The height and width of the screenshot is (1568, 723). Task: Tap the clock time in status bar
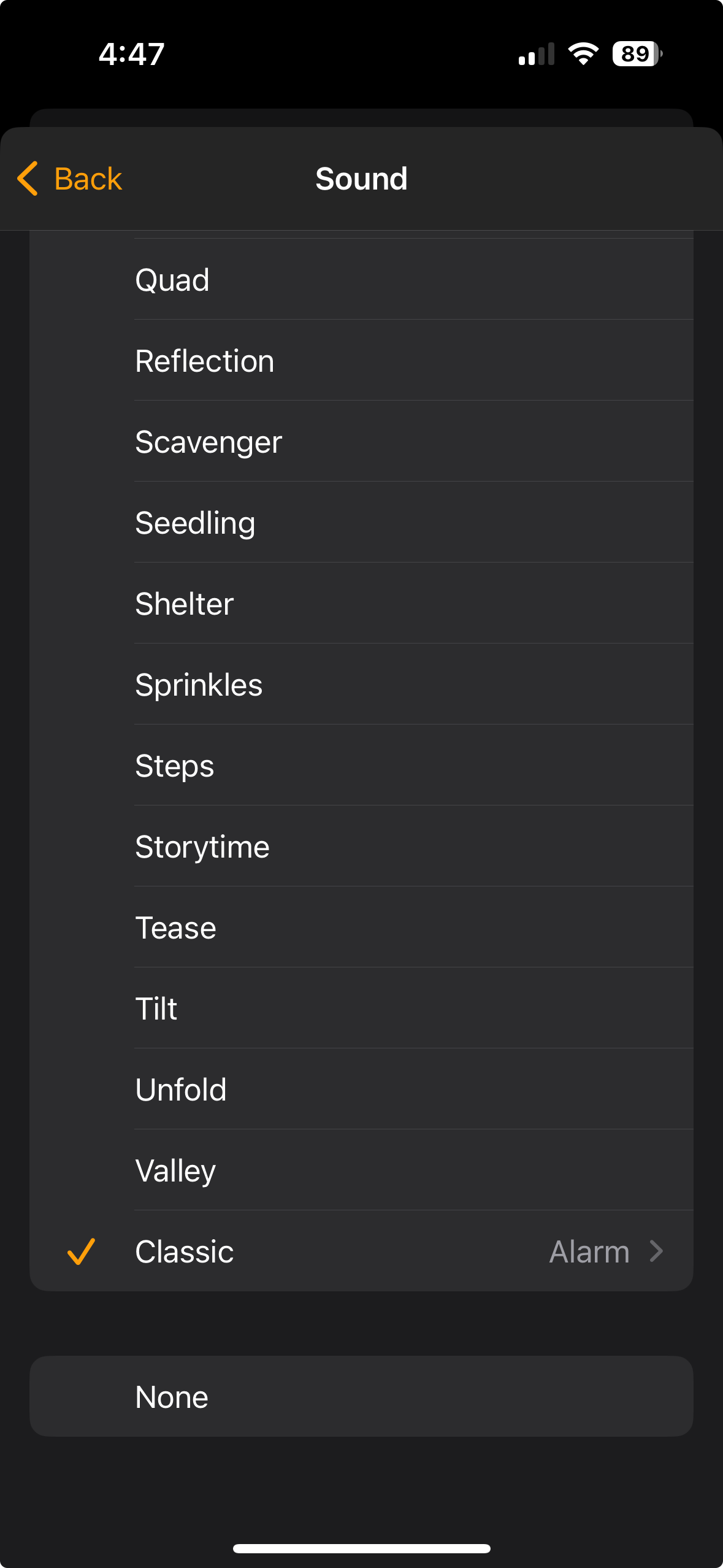click(132, 54)
